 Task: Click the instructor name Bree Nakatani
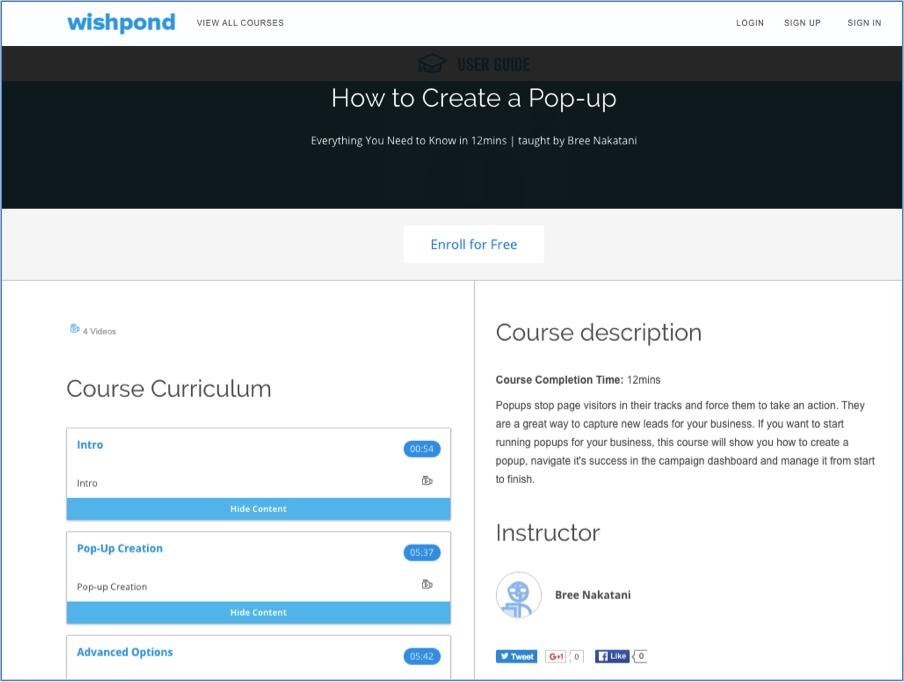click(x=593, y=595)
